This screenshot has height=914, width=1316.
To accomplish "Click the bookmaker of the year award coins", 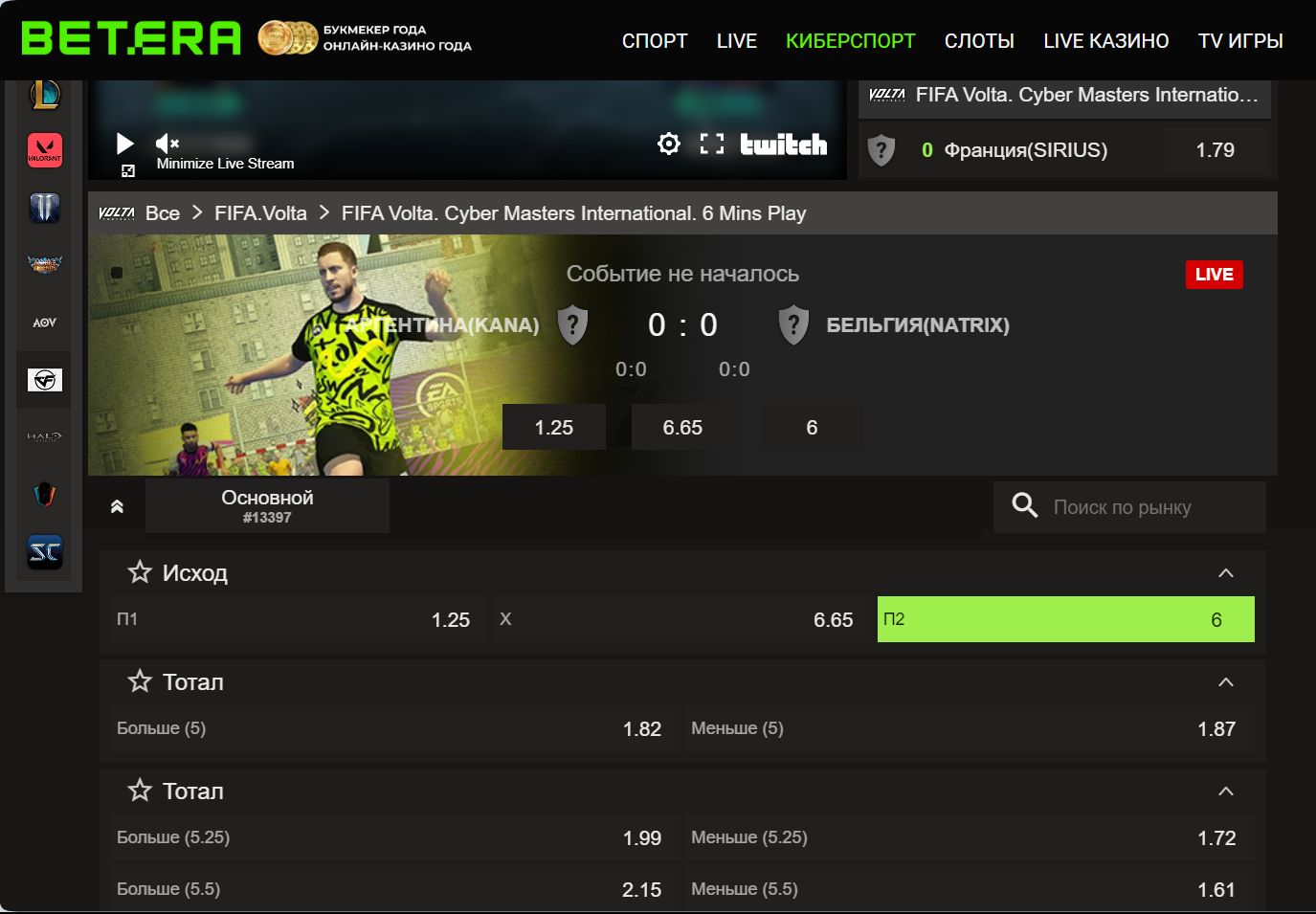I will [x=287, y=38].
